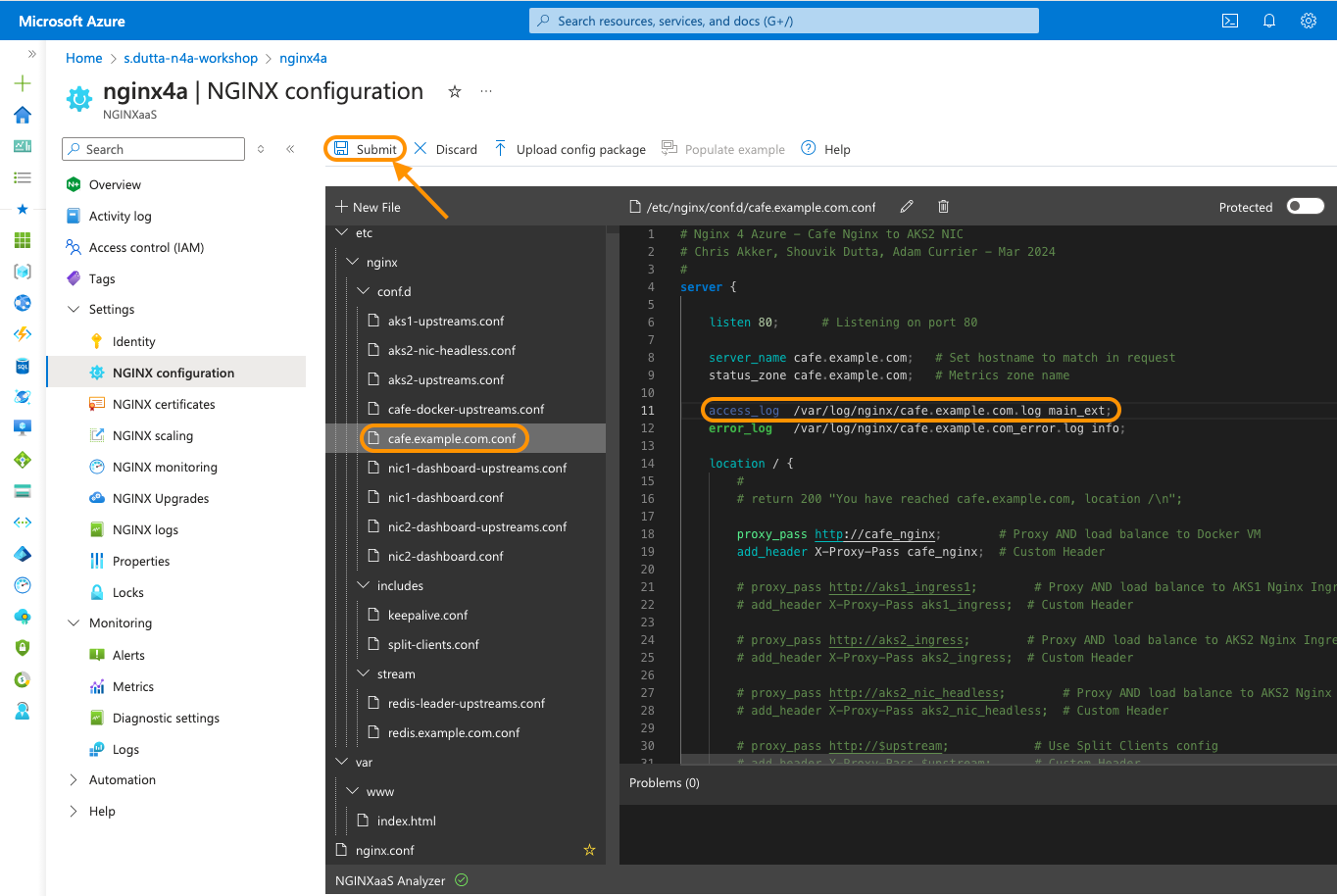This screenshot has height=896, width=1337.
Task: Click the resource menu Search field
Action: coord(154,149)
